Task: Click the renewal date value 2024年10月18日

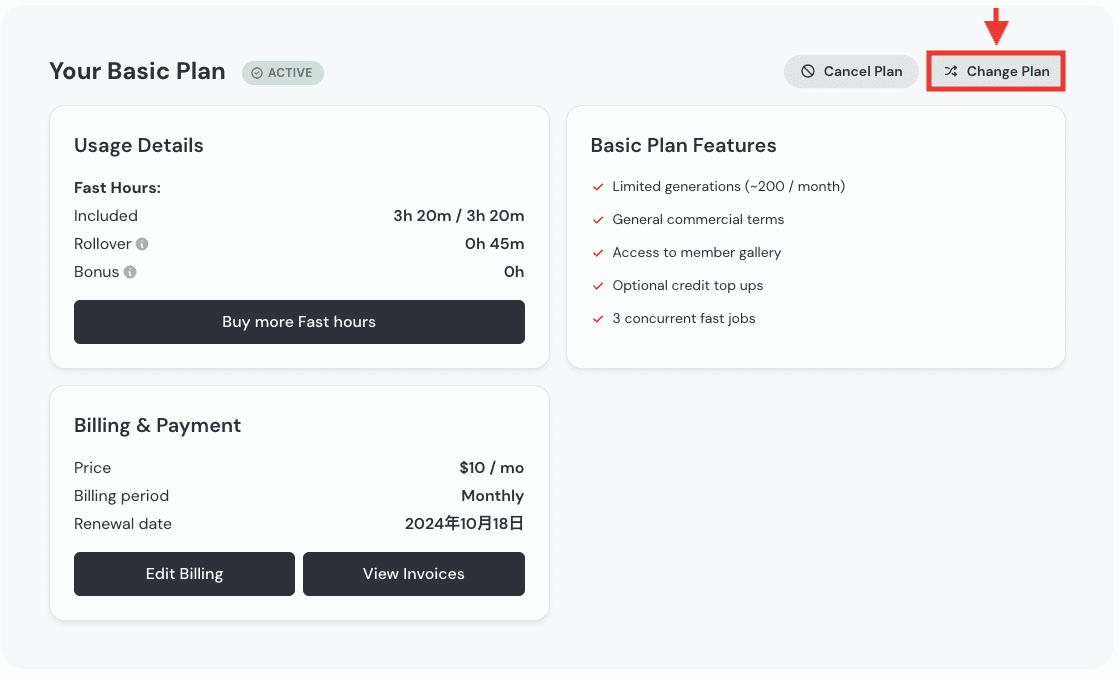Action: point(464,524)
